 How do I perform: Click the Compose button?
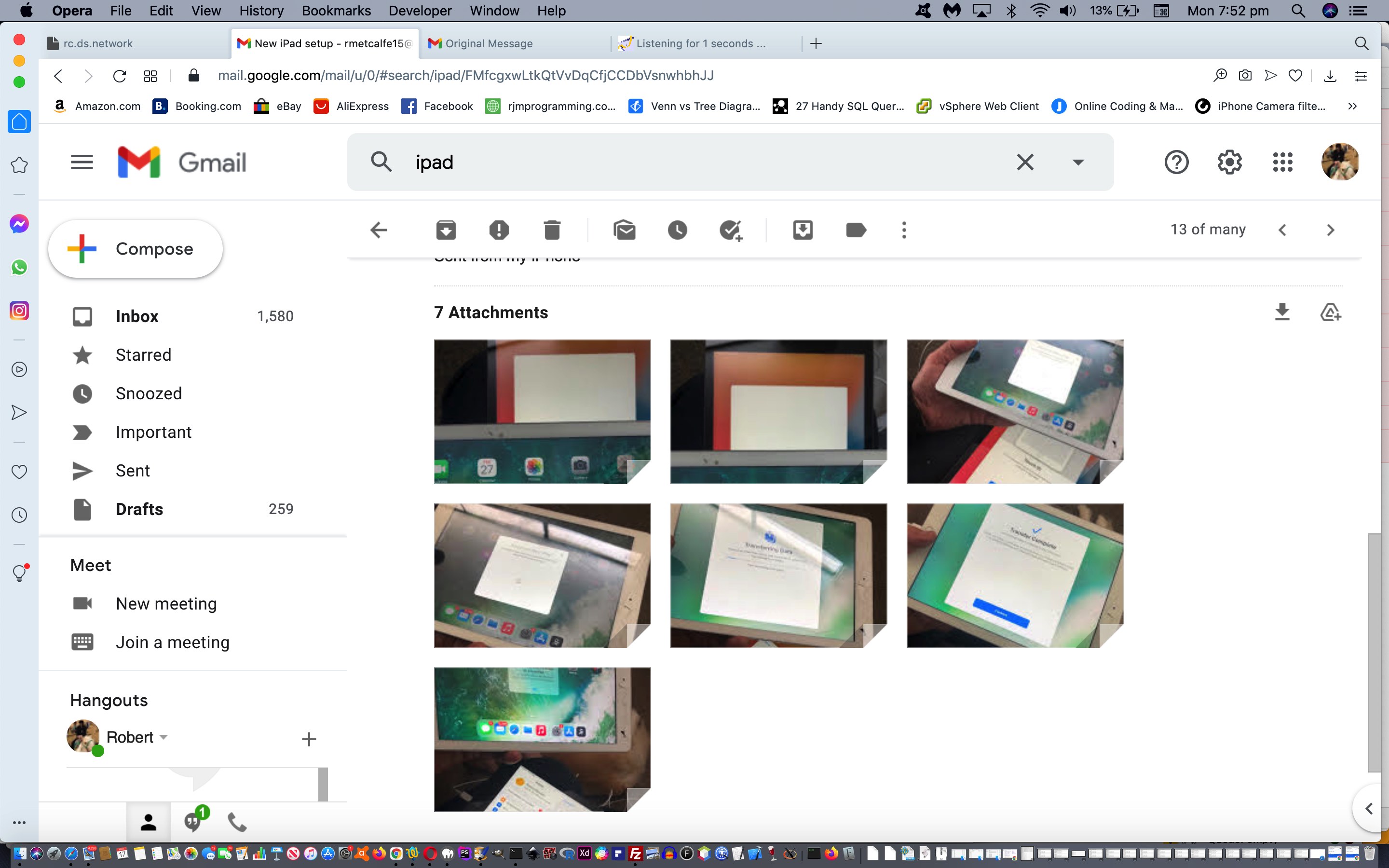click(x=136, y=249)
